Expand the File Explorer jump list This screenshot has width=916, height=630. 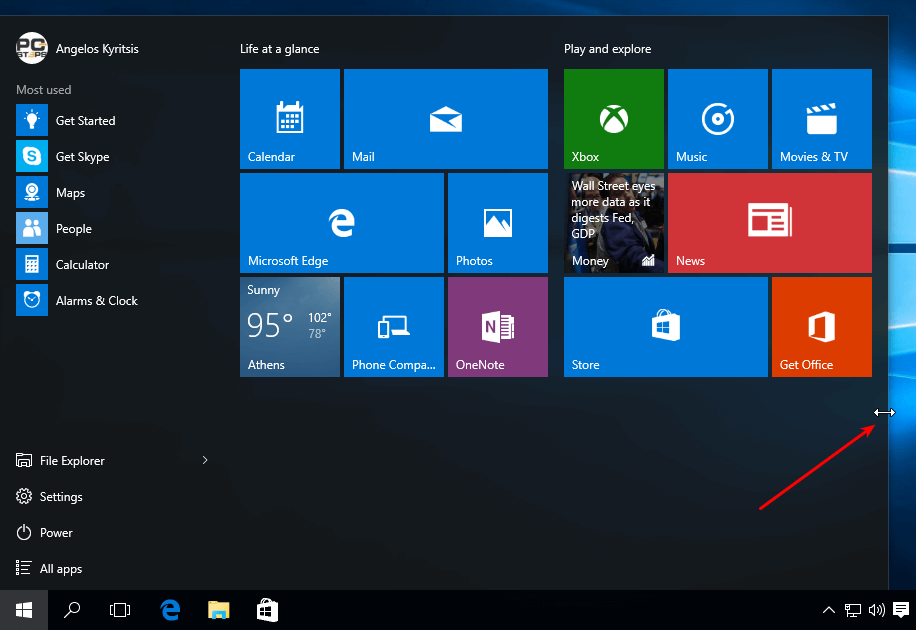click(204, 460)
